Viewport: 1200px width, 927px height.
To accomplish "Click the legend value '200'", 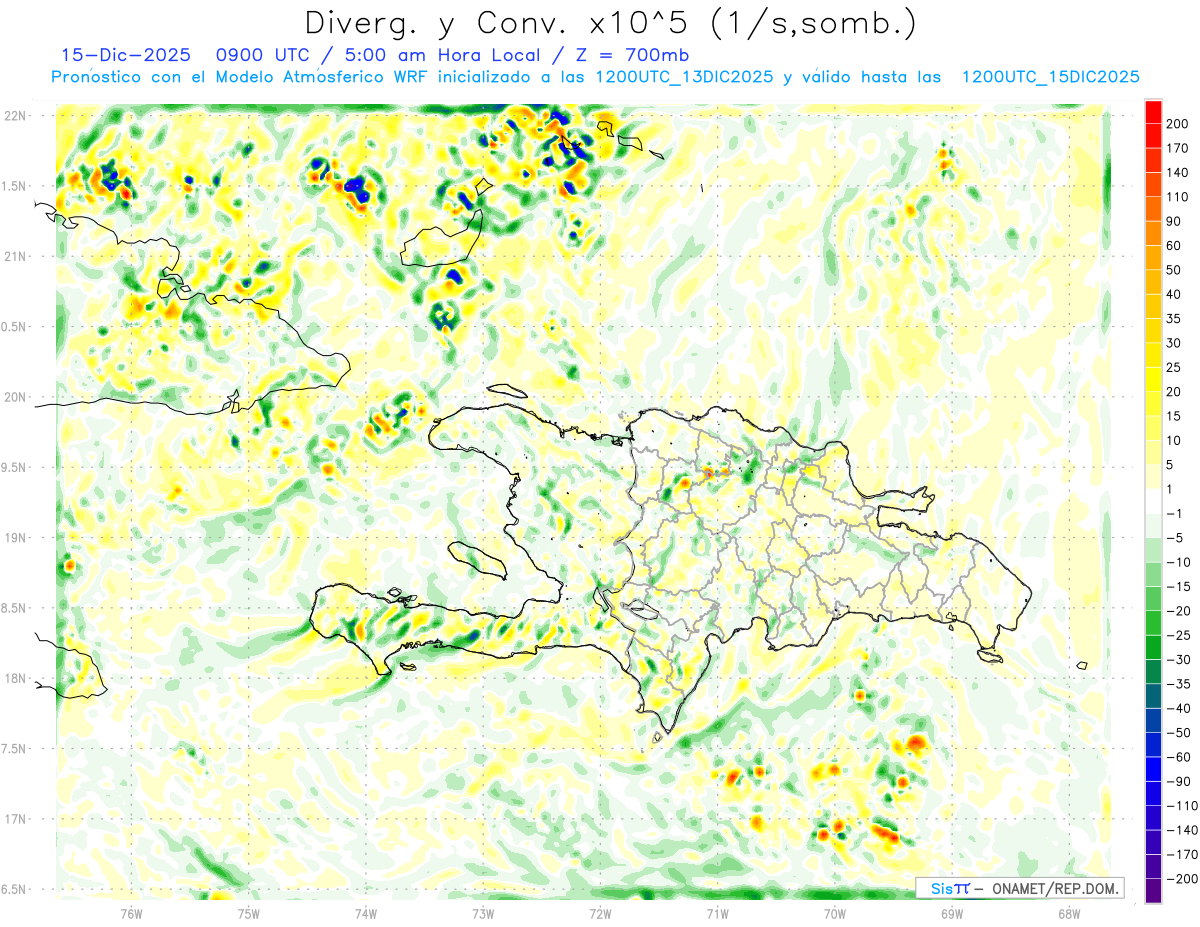I will point(1179,122).
